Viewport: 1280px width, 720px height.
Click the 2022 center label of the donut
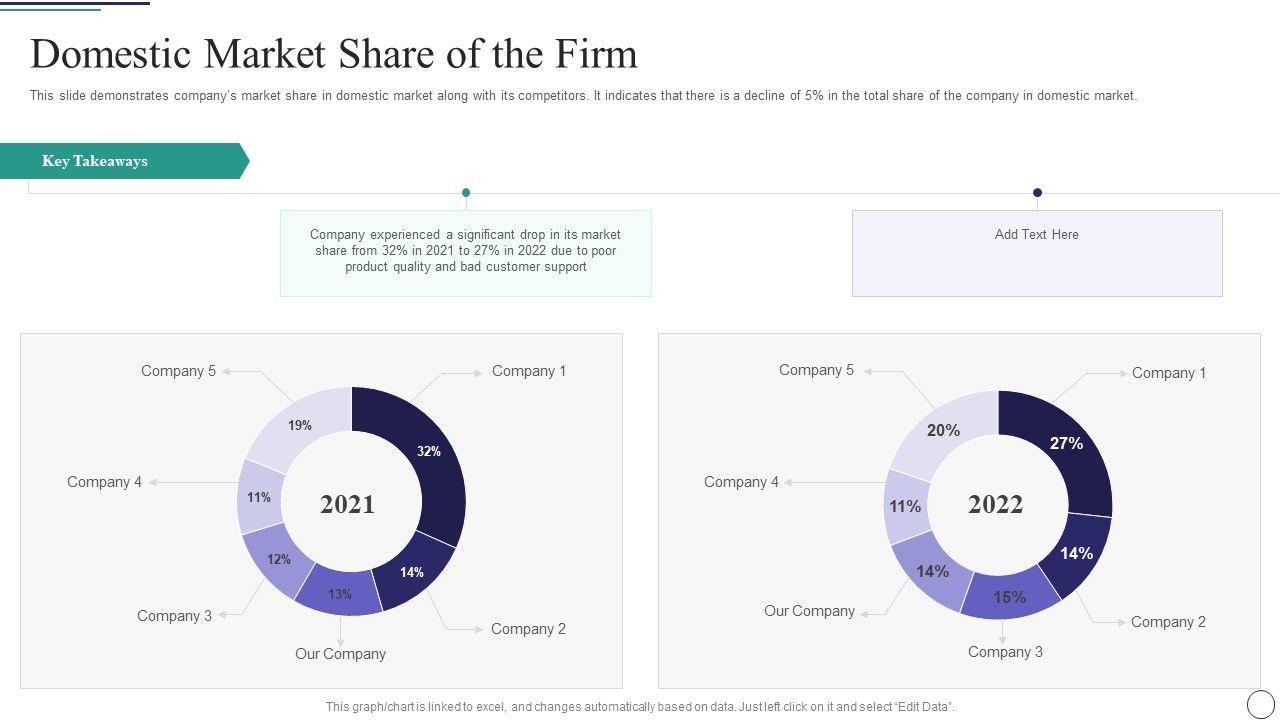995,504
